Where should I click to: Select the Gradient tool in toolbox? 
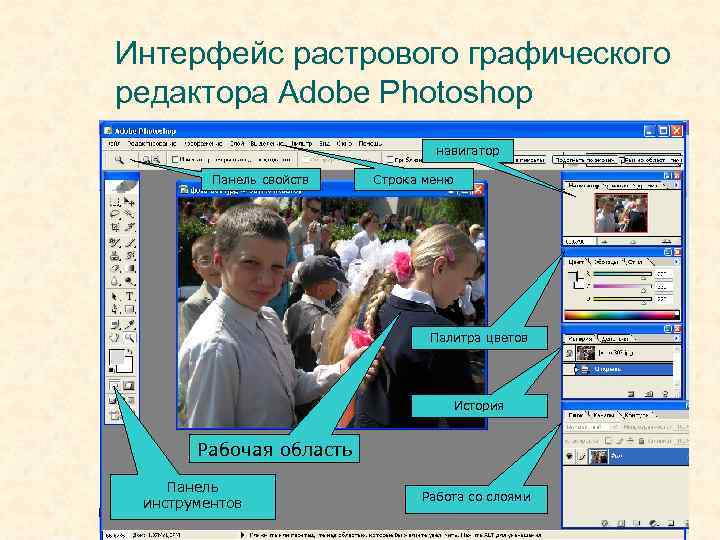click(x=129, y=269)
